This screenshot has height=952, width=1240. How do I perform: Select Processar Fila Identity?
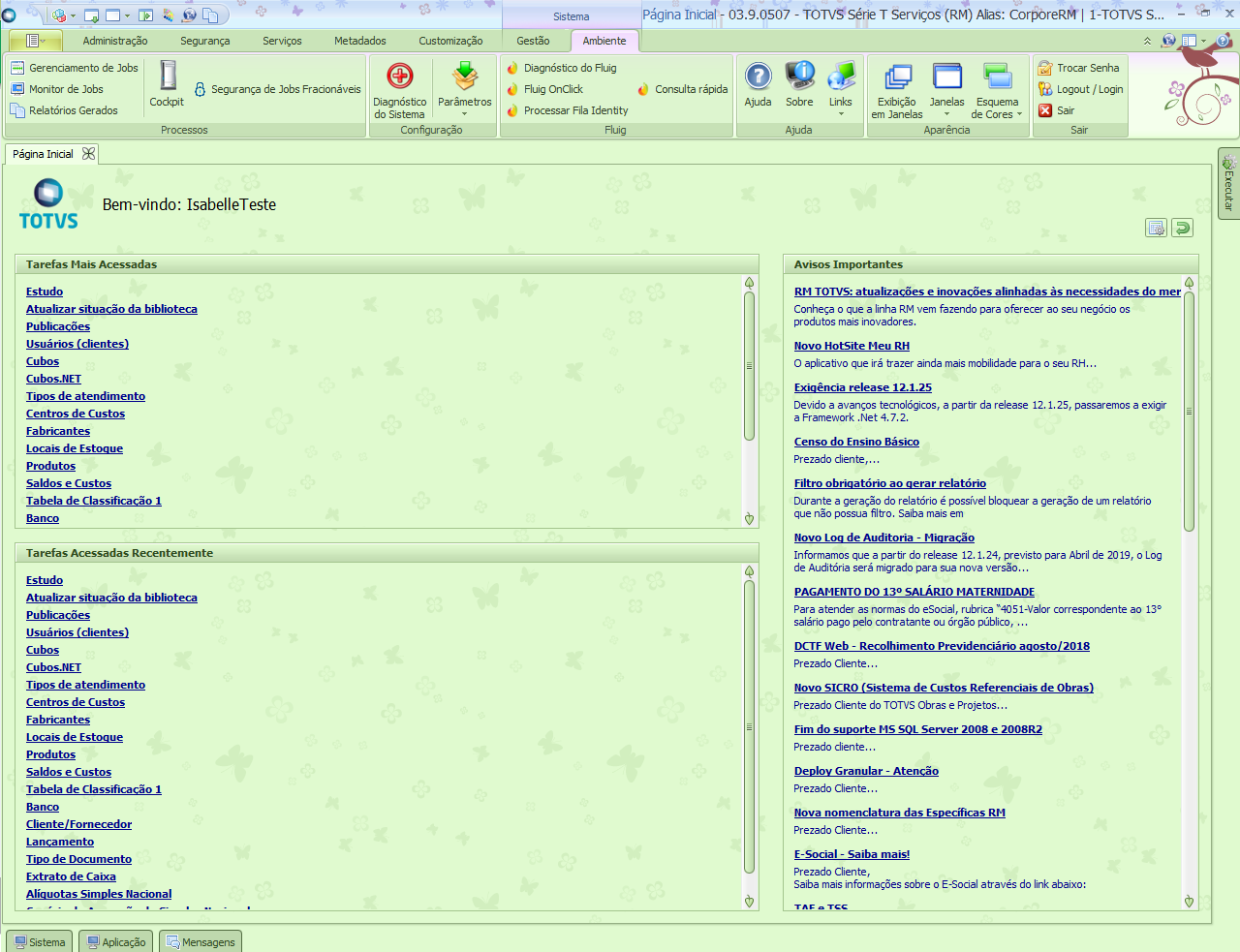point(568,110)
